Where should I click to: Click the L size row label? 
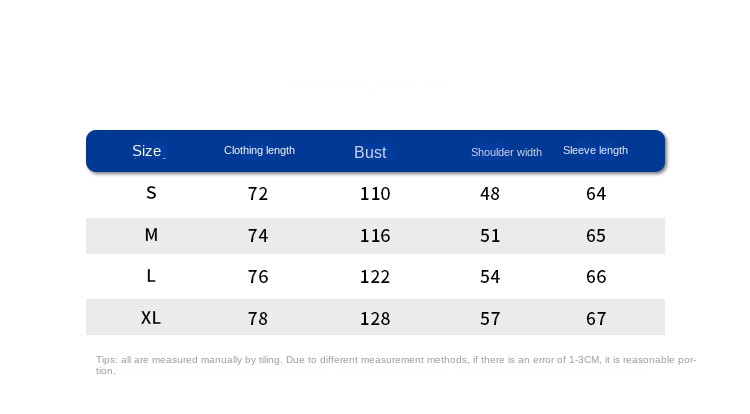[x=151, y=276]
